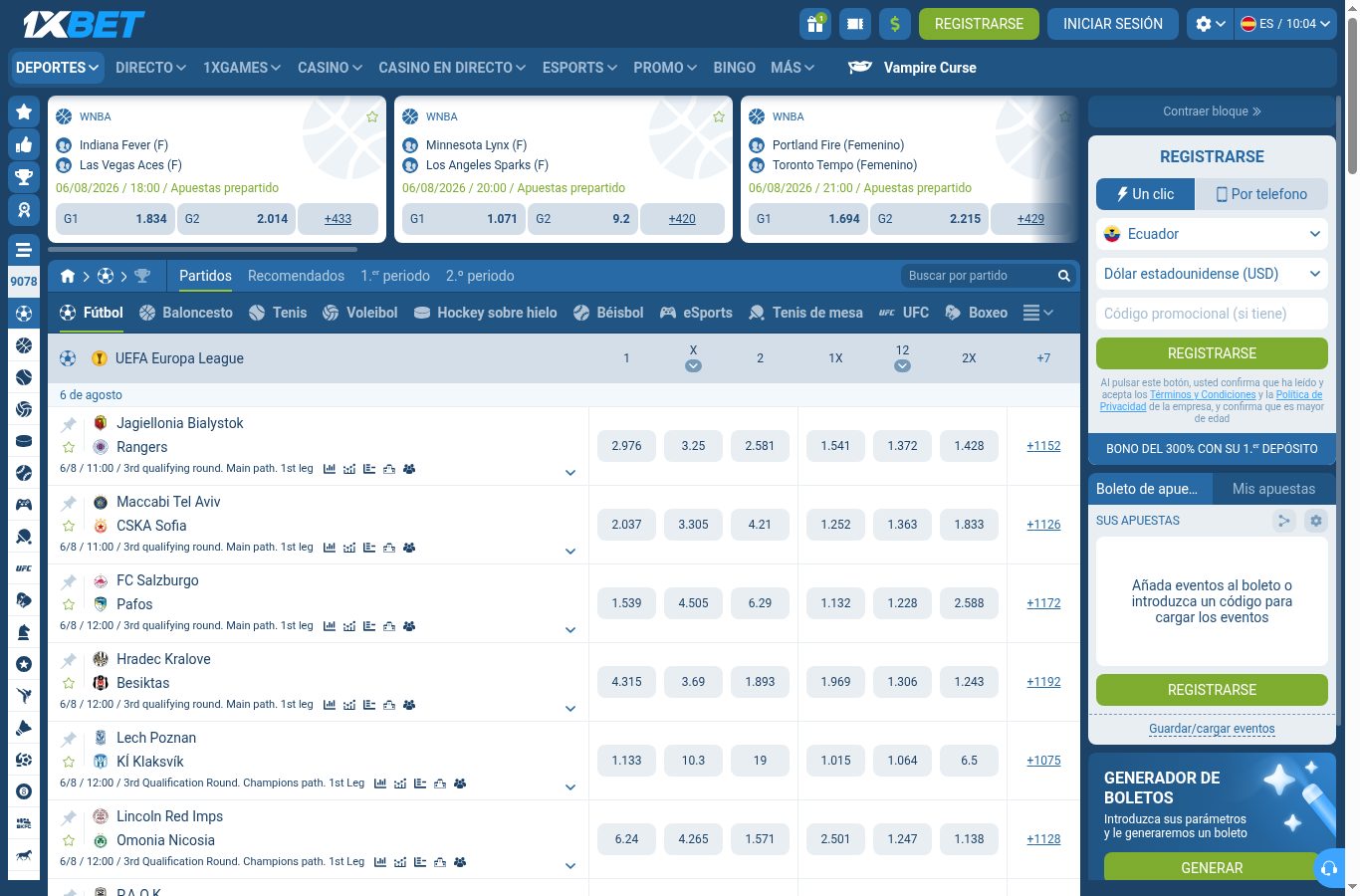Screen dimensions: 1360x896
Task: Click INICIAR SESIÓN button
Action: pyautogui.click(x=1113, y=24)
